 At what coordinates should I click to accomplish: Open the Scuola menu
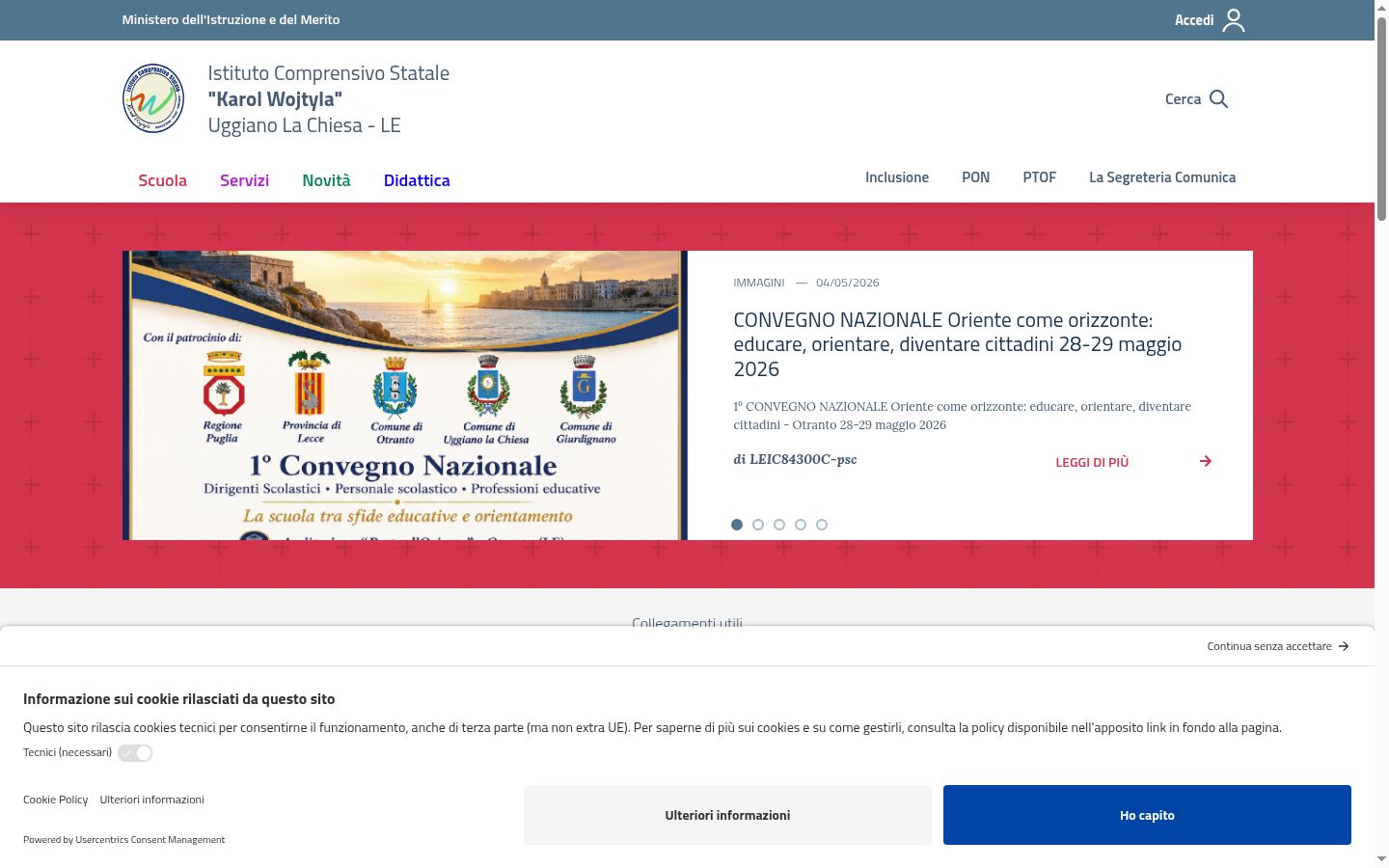point(162,180)
